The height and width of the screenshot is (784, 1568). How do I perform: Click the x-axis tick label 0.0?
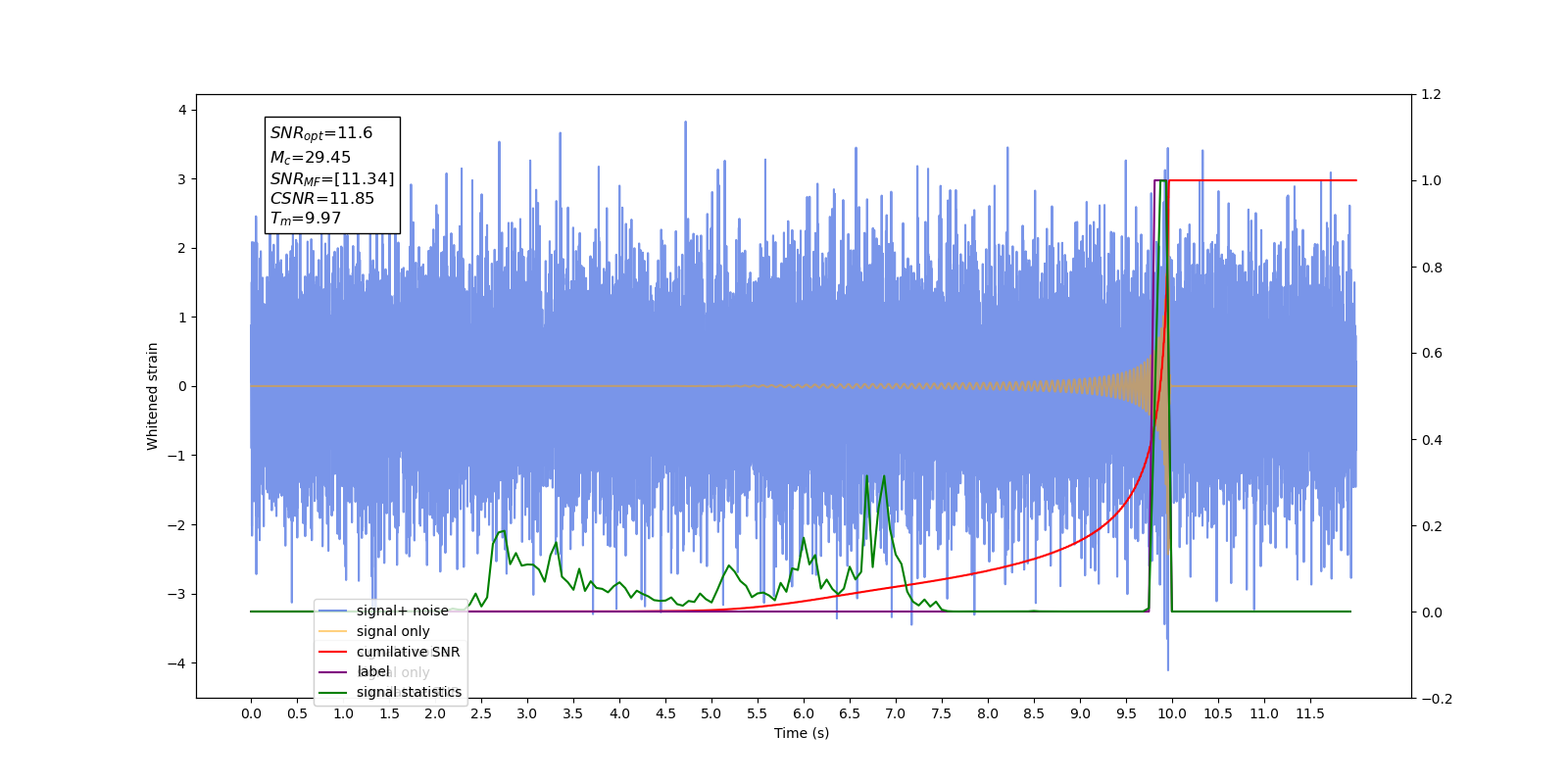251,713
